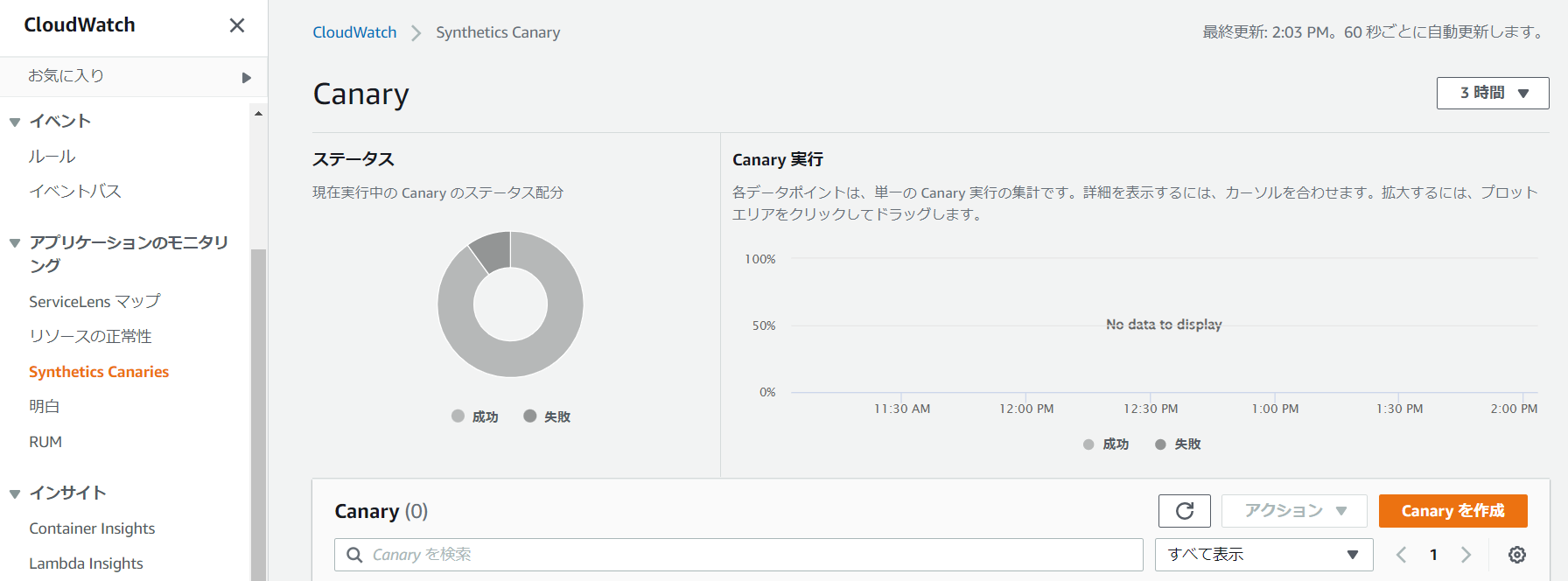This screenshot has width=1568, height=581.
Task: Collapse the インサイト section
Action: point(15,493)
